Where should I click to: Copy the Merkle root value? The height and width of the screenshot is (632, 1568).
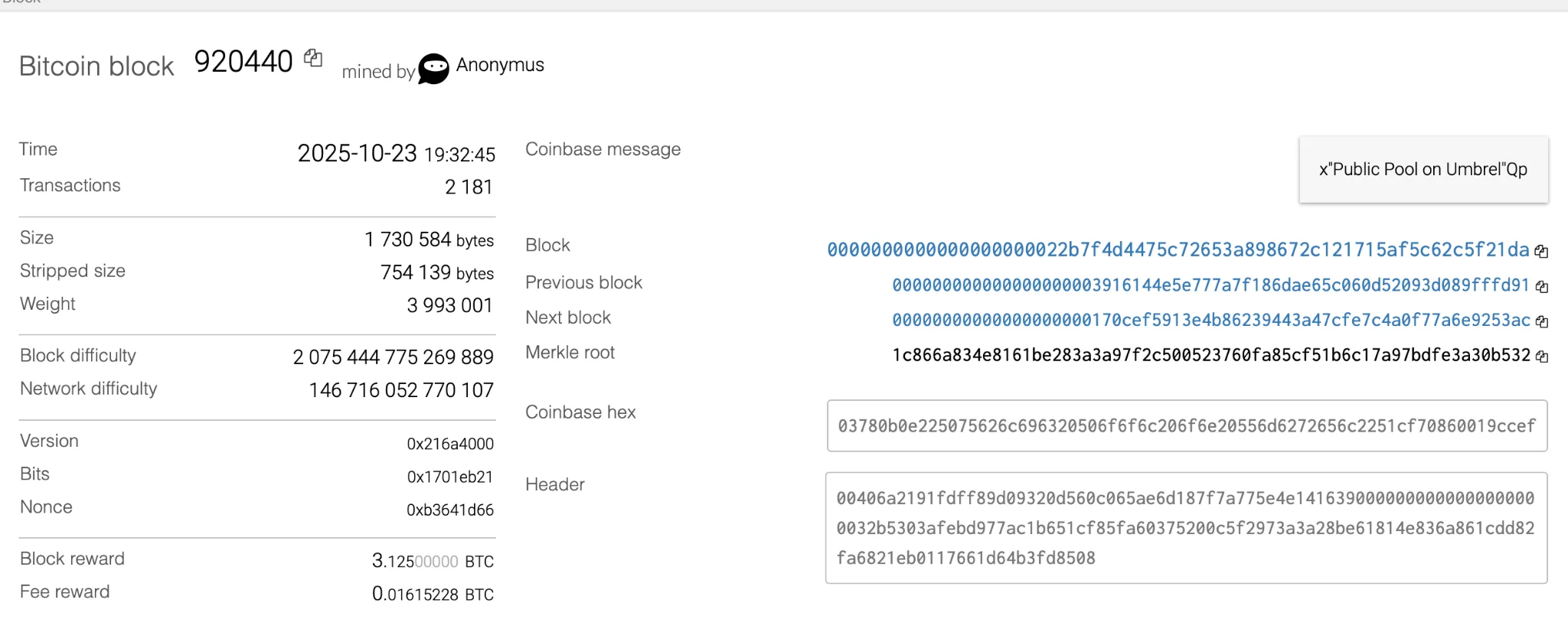tap(1541, 357)
